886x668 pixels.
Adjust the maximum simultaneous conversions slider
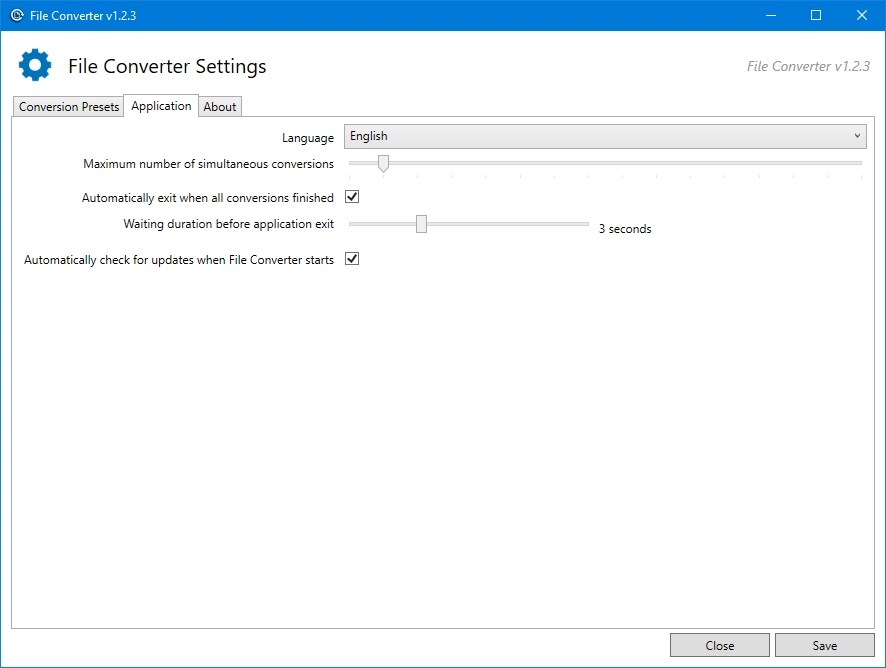pos(383,162)
